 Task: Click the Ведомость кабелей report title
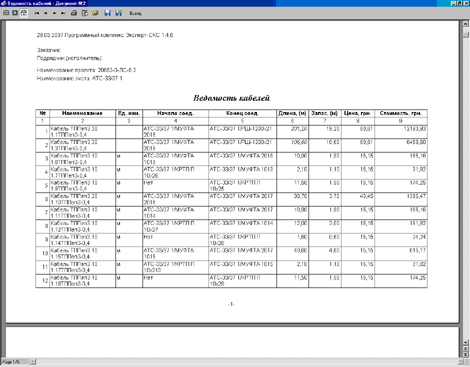coord(231,98)
